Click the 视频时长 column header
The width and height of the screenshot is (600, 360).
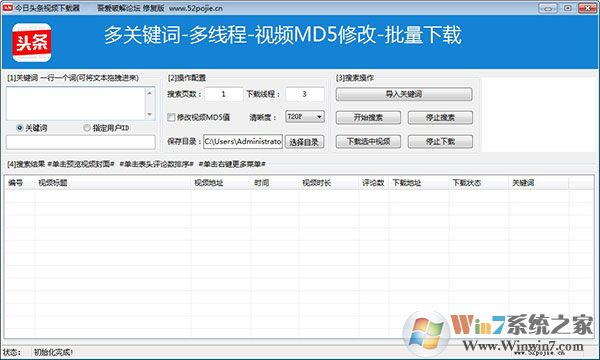pos(329,183)
